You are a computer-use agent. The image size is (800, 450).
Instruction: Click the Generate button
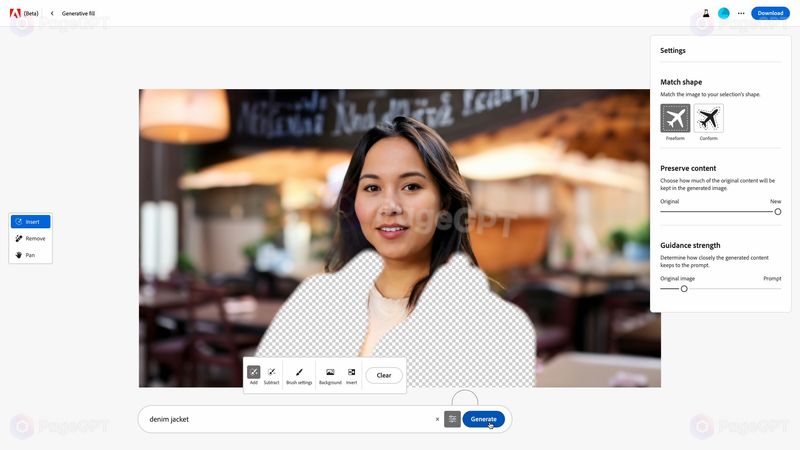point(484,419)
